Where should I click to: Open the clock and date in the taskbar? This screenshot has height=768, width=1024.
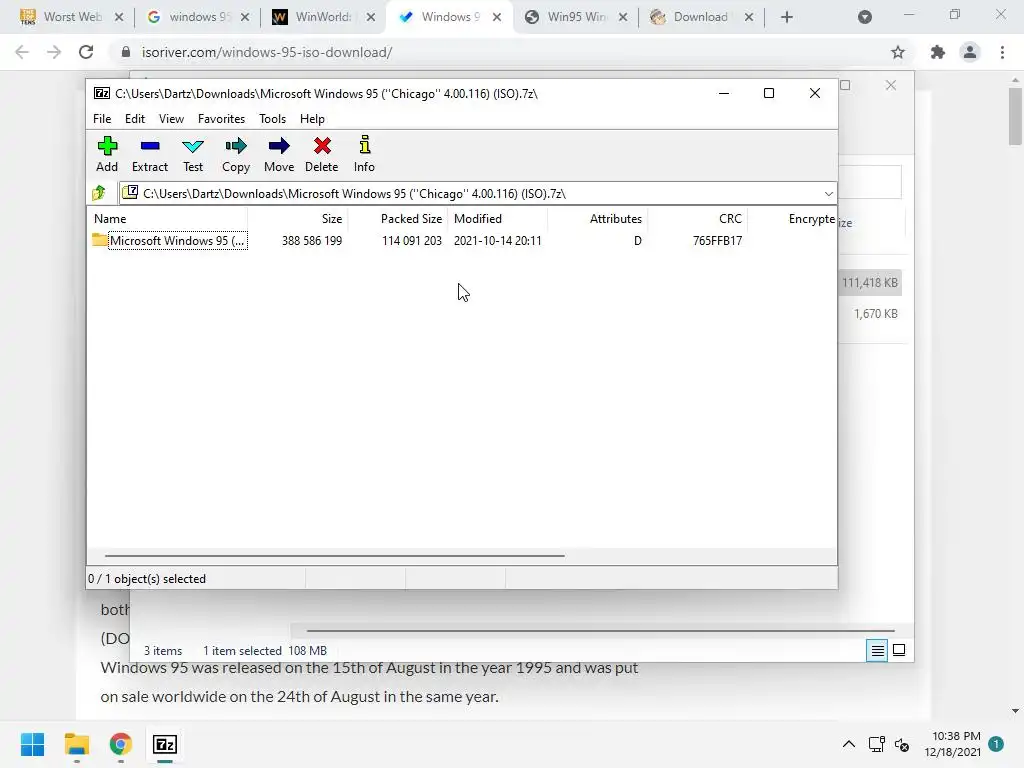click(953, 744)
